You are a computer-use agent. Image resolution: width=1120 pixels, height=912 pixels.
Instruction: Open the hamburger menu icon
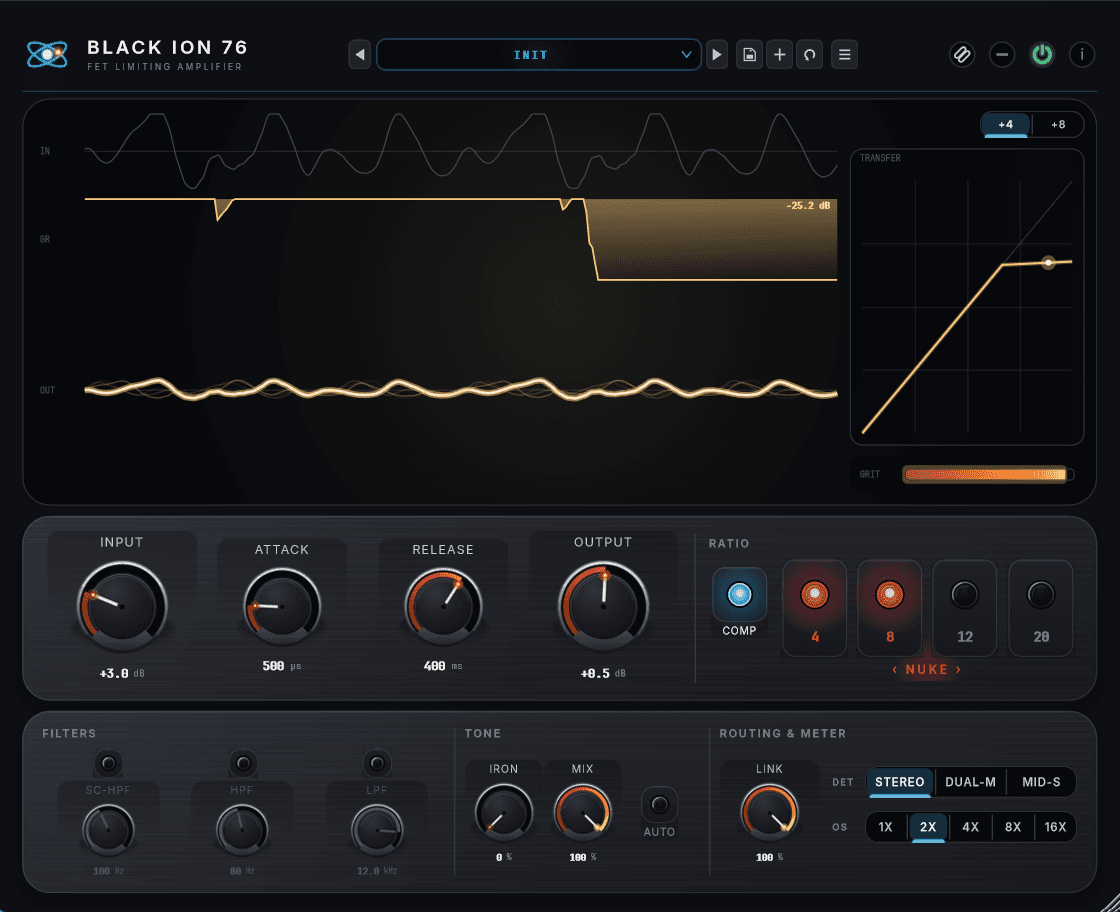(844, 54)
